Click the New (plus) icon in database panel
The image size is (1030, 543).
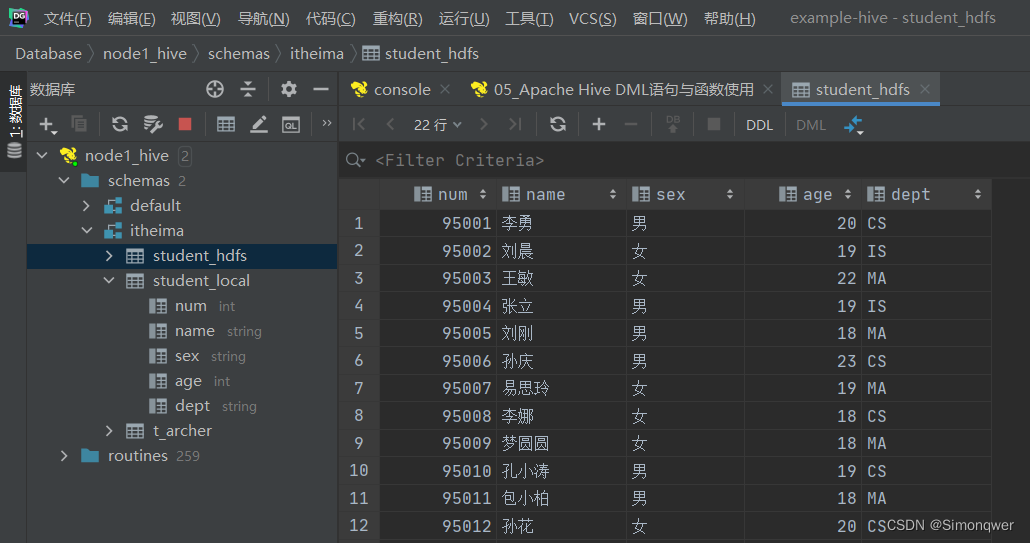pyautogui.click(x=47, y=124)
